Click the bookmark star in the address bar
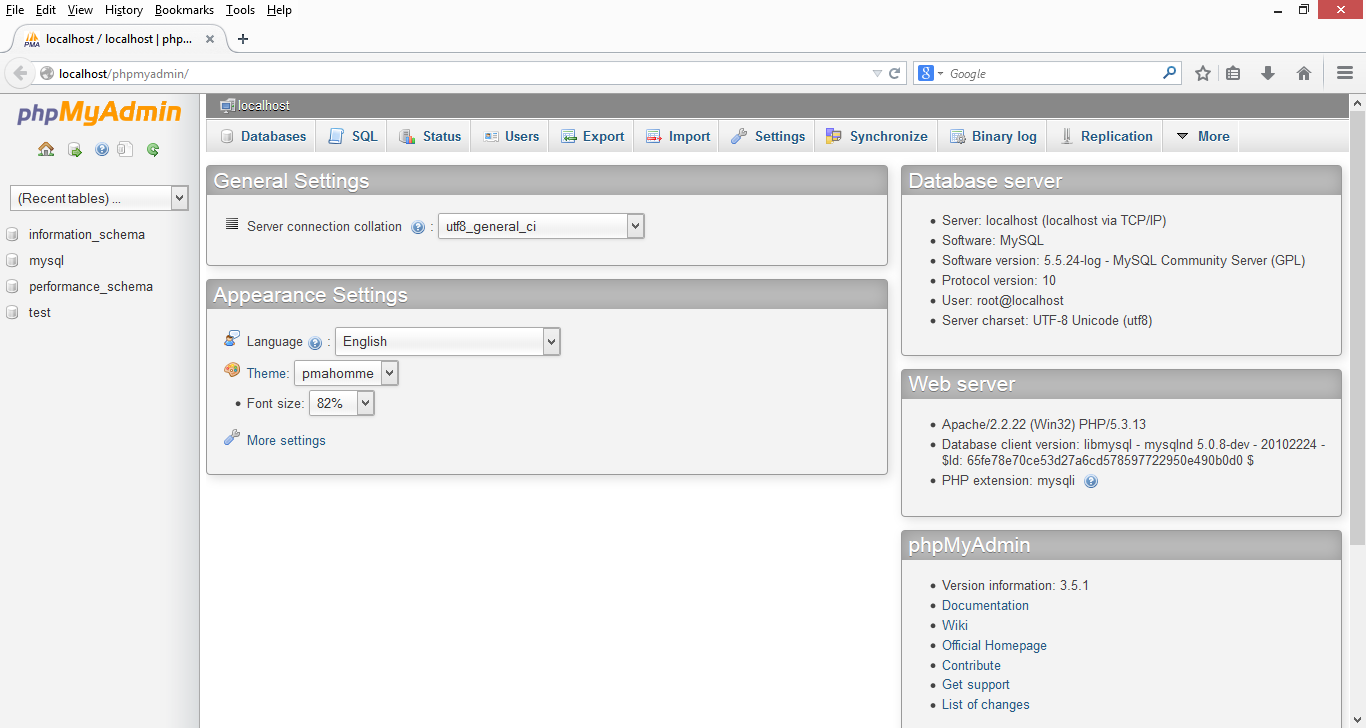The image size is (1366, 728). click(1202, 73)
